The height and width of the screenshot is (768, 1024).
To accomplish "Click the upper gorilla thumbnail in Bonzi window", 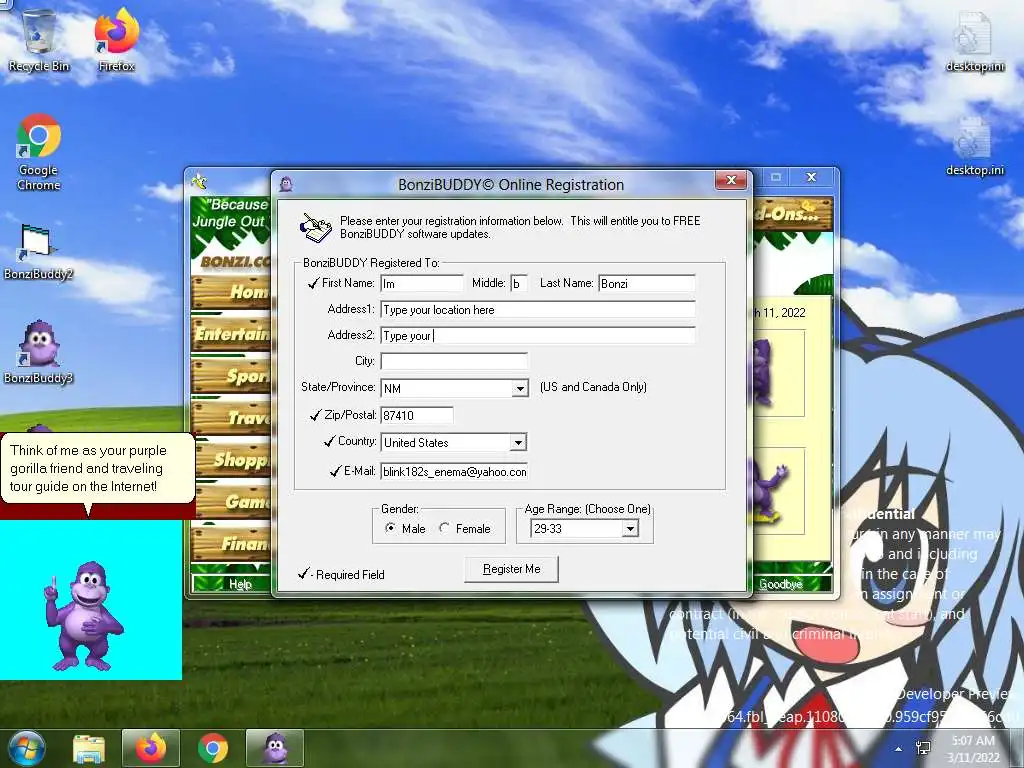I will (778, 374).
